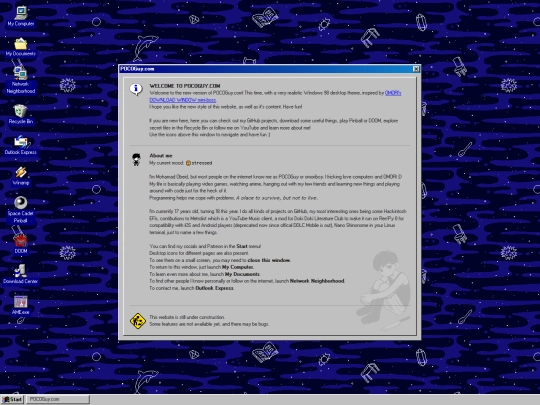Image resolution: width=540 pixels, height=405 pixels.
Task: Launch Space Cadet Pinball icon
Action: pos(21,210)
